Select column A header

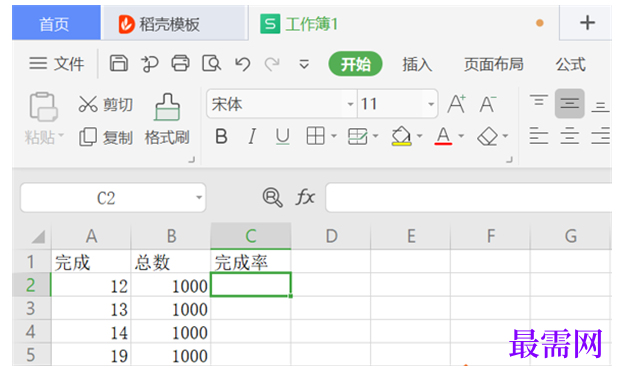click(91, 236)
